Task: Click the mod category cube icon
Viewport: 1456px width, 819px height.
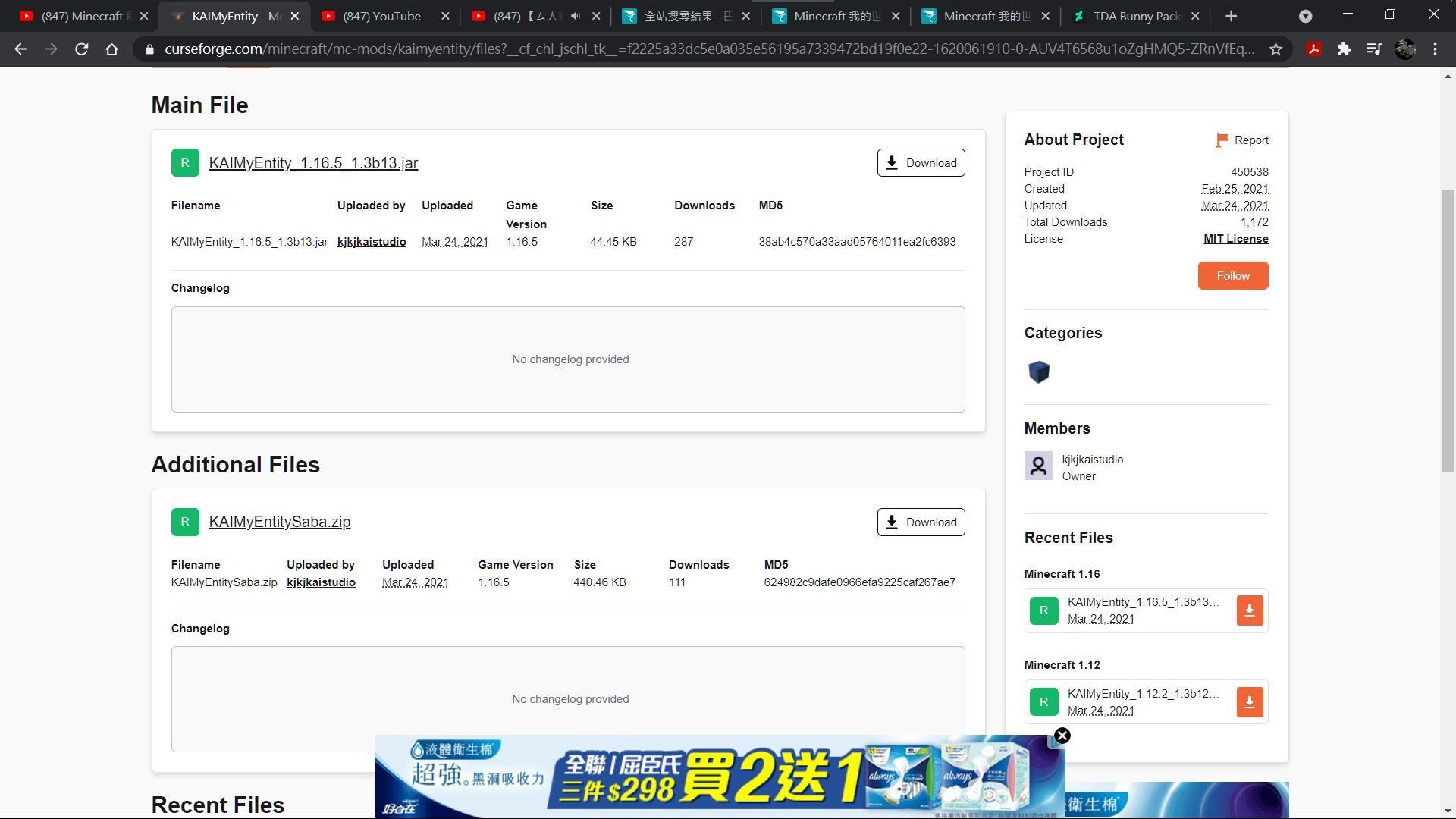Action: point(1038,372)
